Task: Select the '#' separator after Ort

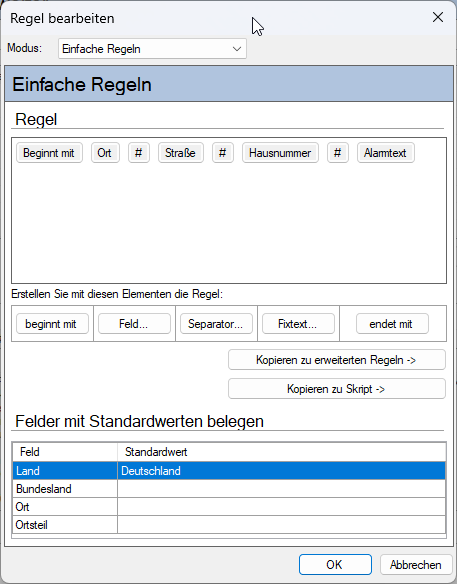Action: (139, 153)
